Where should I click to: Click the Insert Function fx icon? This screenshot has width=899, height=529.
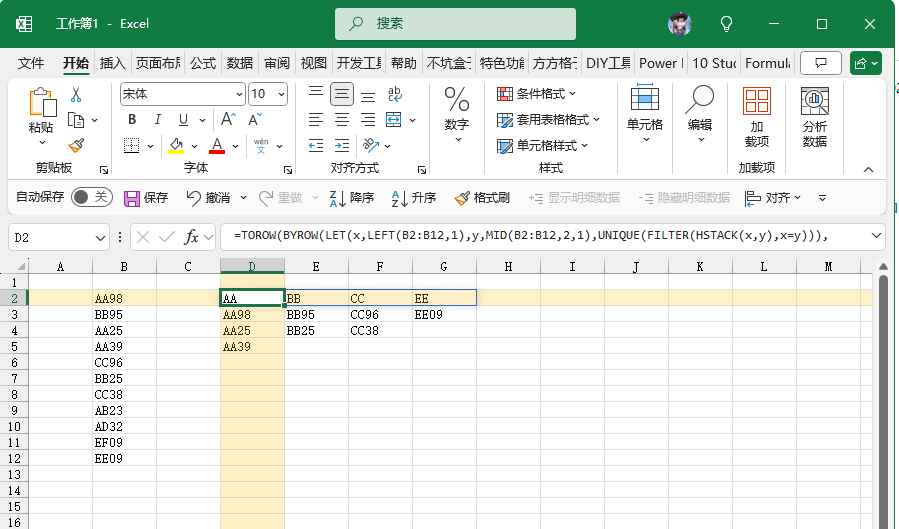pos(191,237)
